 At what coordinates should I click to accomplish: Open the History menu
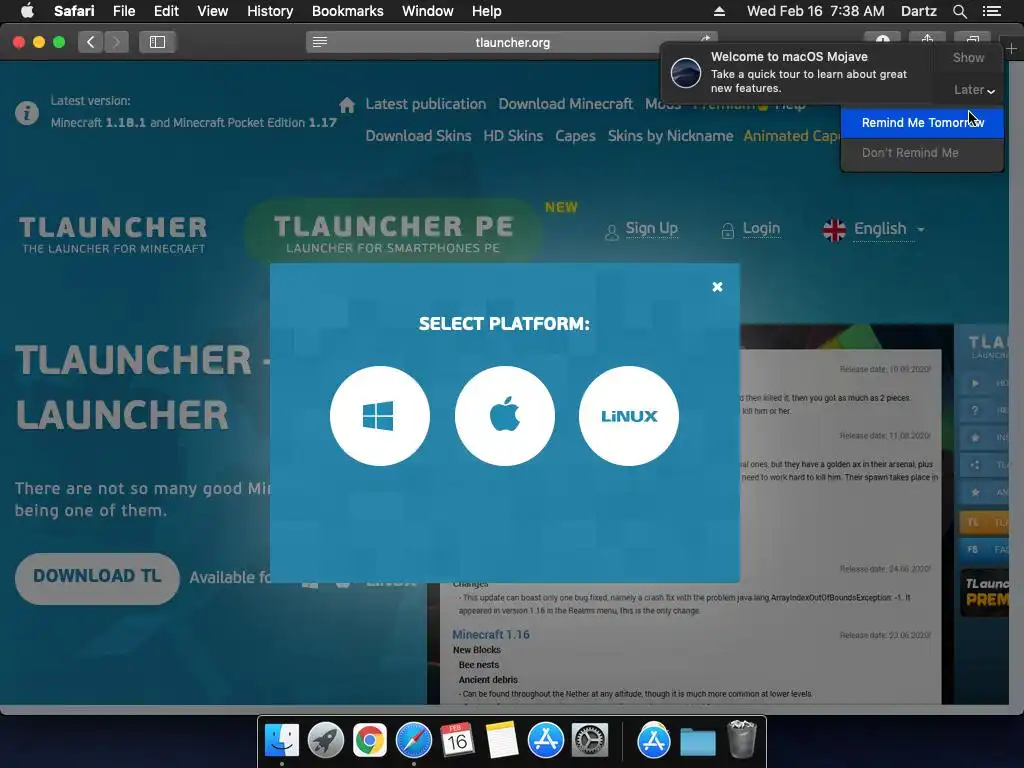coord(270,11)
